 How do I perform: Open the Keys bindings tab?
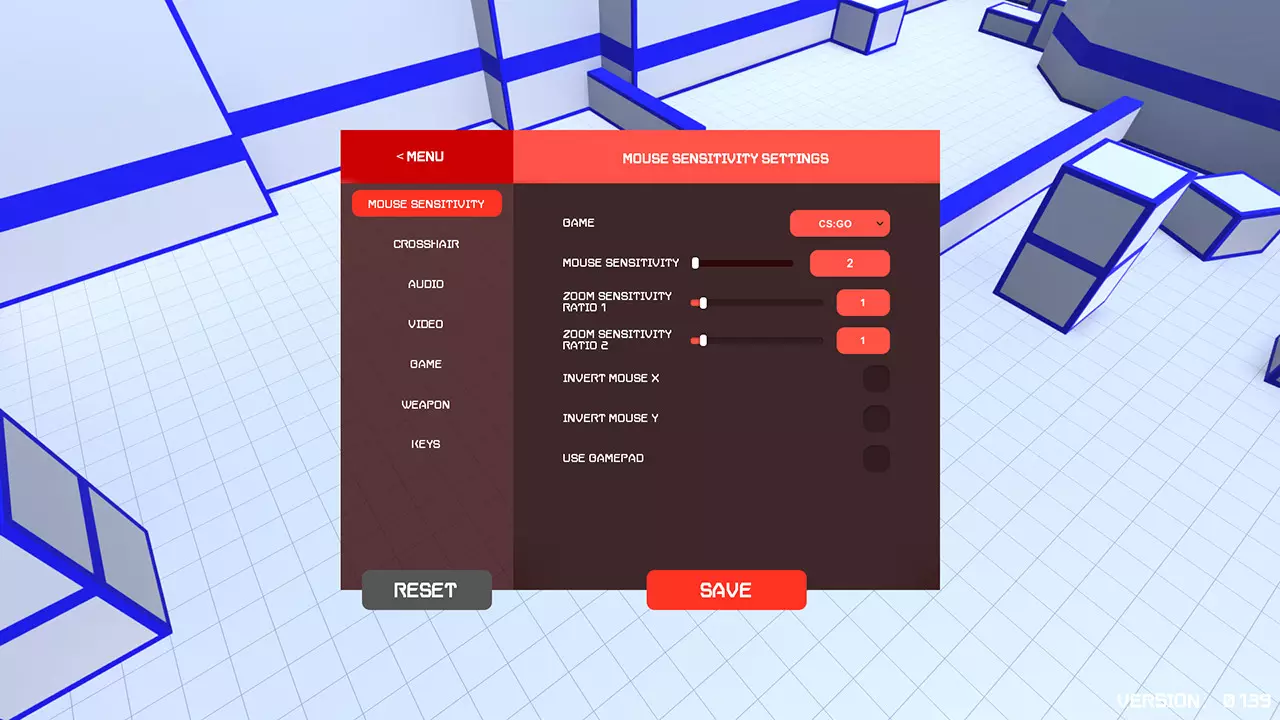pos(427,444)
